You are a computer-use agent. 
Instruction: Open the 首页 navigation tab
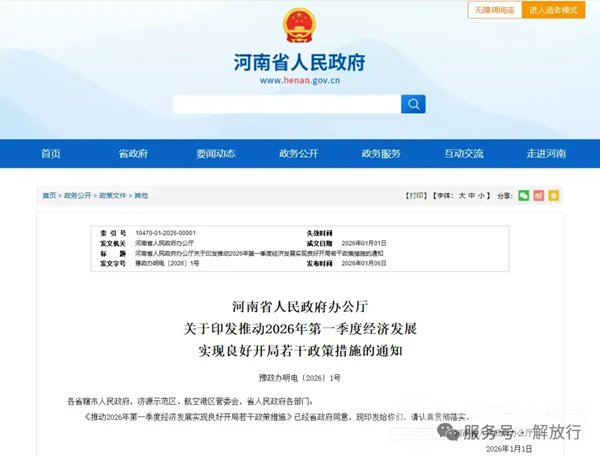(51, 154)
